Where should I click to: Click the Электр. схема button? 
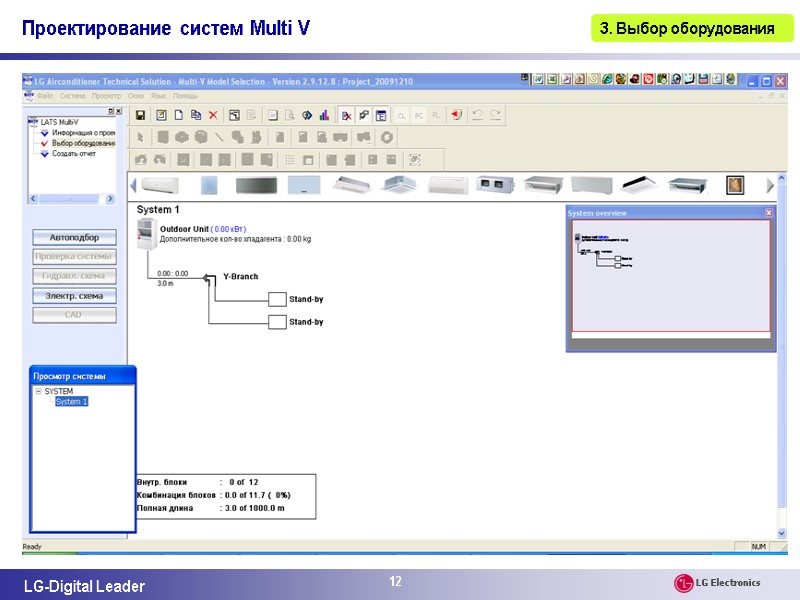(74, 295)
